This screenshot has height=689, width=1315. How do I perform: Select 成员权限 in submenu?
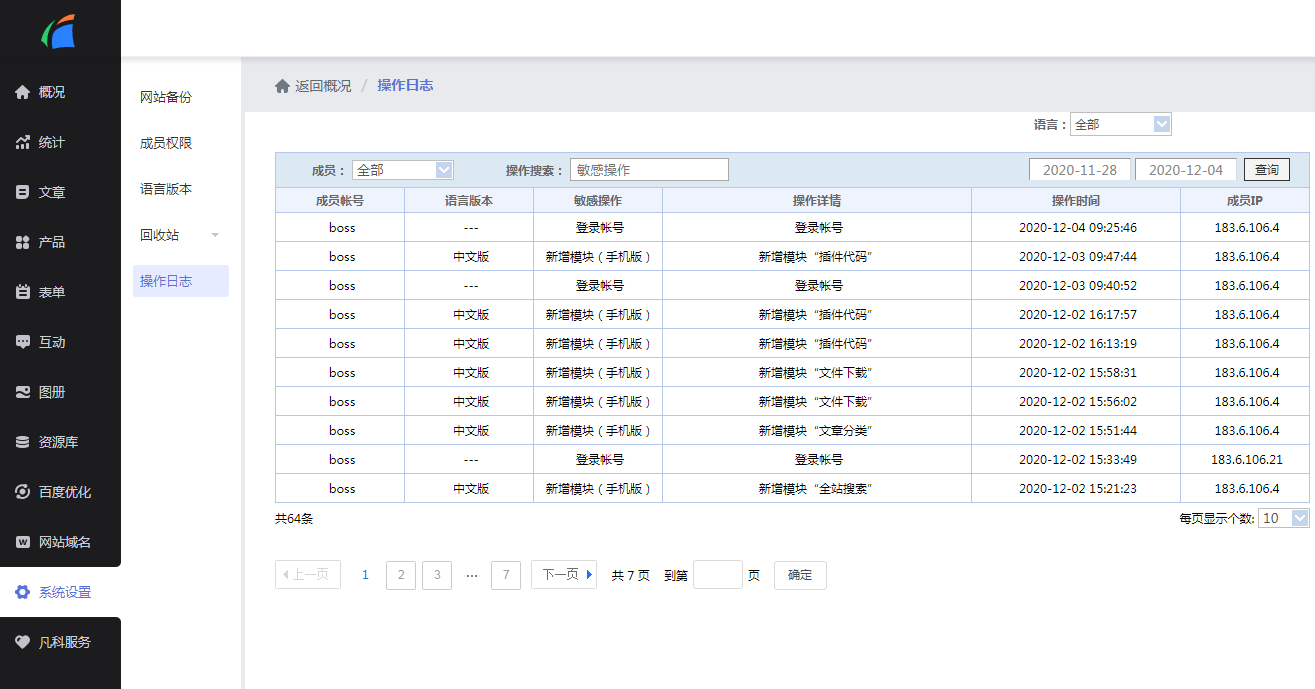166,143
